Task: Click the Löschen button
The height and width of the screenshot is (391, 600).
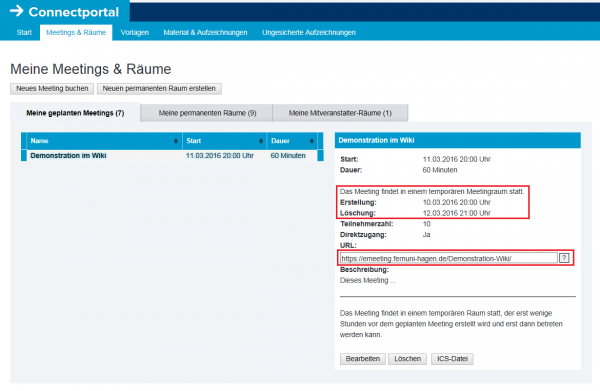Action: pos(408,359)
